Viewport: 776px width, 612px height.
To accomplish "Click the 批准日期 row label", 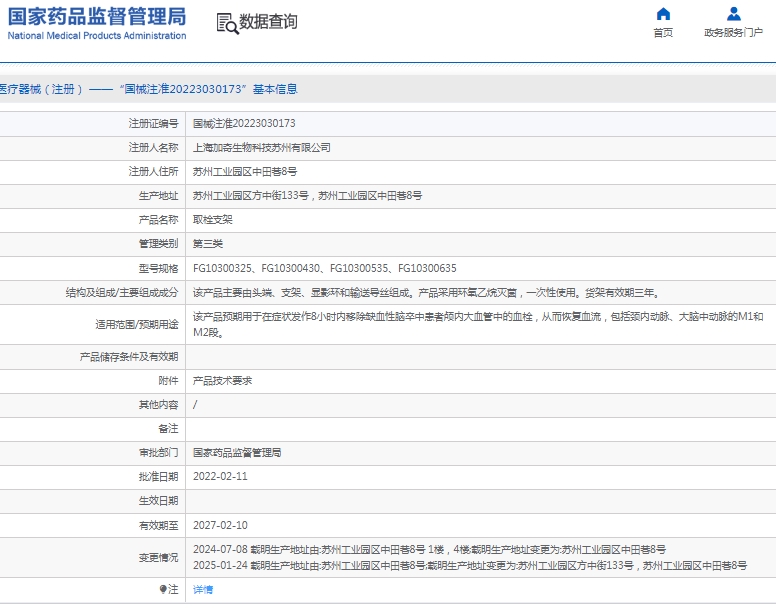I will coord(158,476).
